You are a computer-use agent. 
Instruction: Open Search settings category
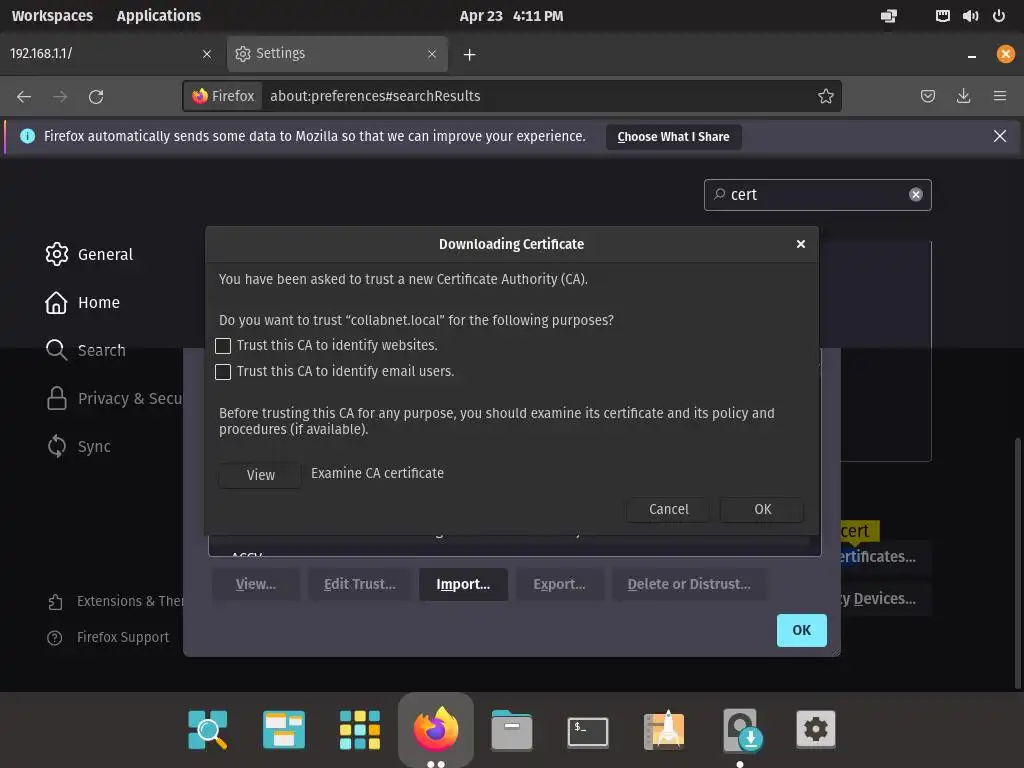pos(85,350)
